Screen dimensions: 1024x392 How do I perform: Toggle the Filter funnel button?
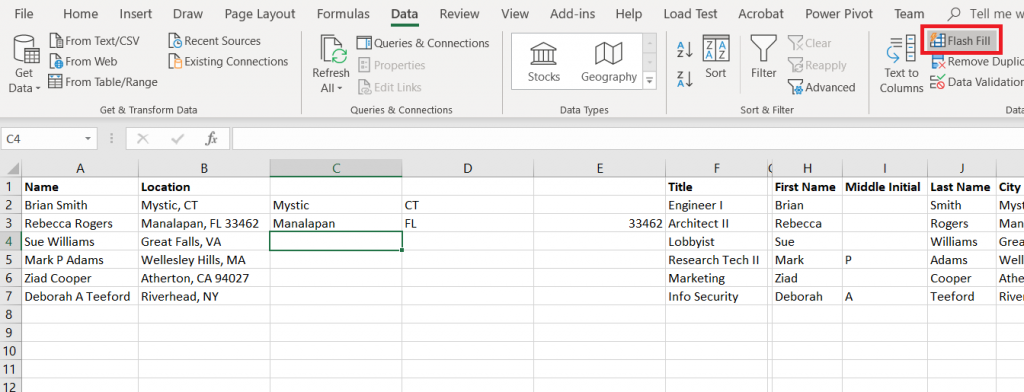coord(763,57)
